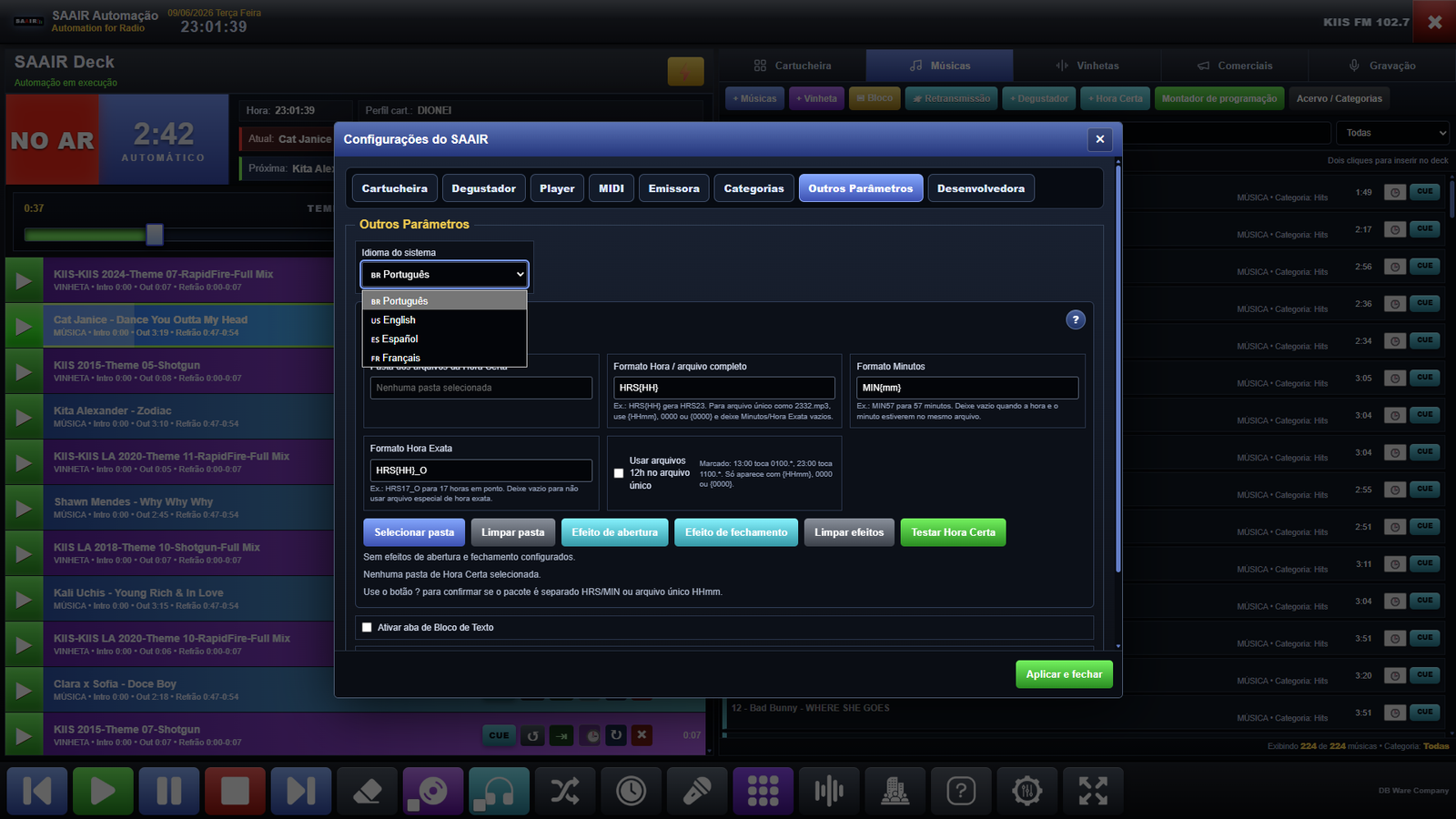Click the track progress slider handle
The image size is (1456, 819).
(155, 235)
